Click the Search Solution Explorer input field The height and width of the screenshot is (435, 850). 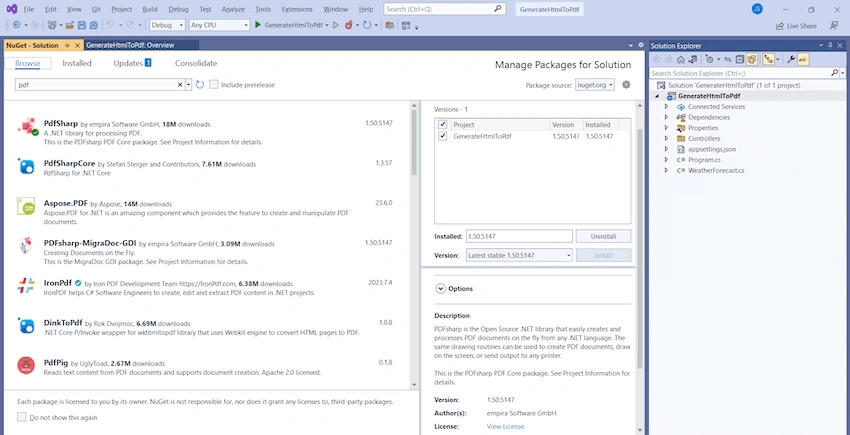[x=740, y=73]
